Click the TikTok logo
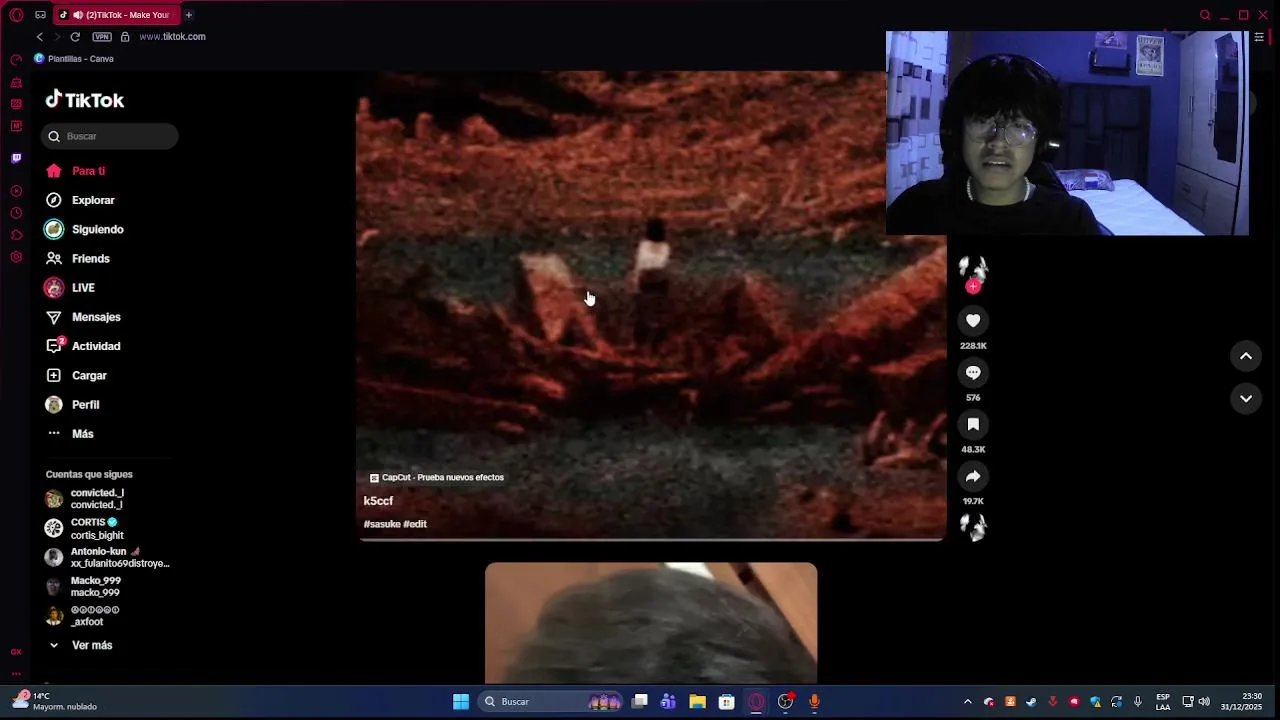 (x=85, y=100)
